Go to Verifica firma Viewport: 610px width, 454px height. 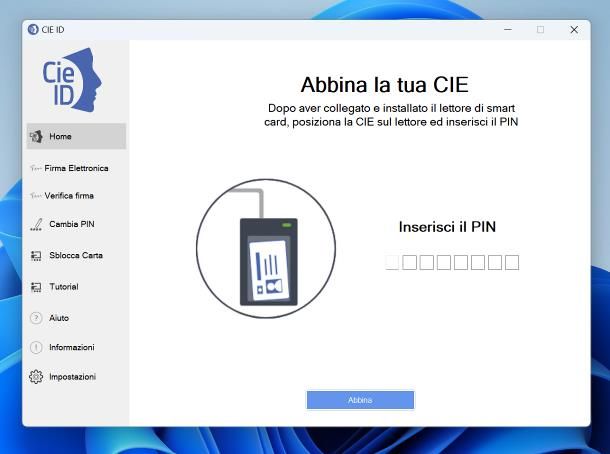pyautogui.click(x=69, y=196)
